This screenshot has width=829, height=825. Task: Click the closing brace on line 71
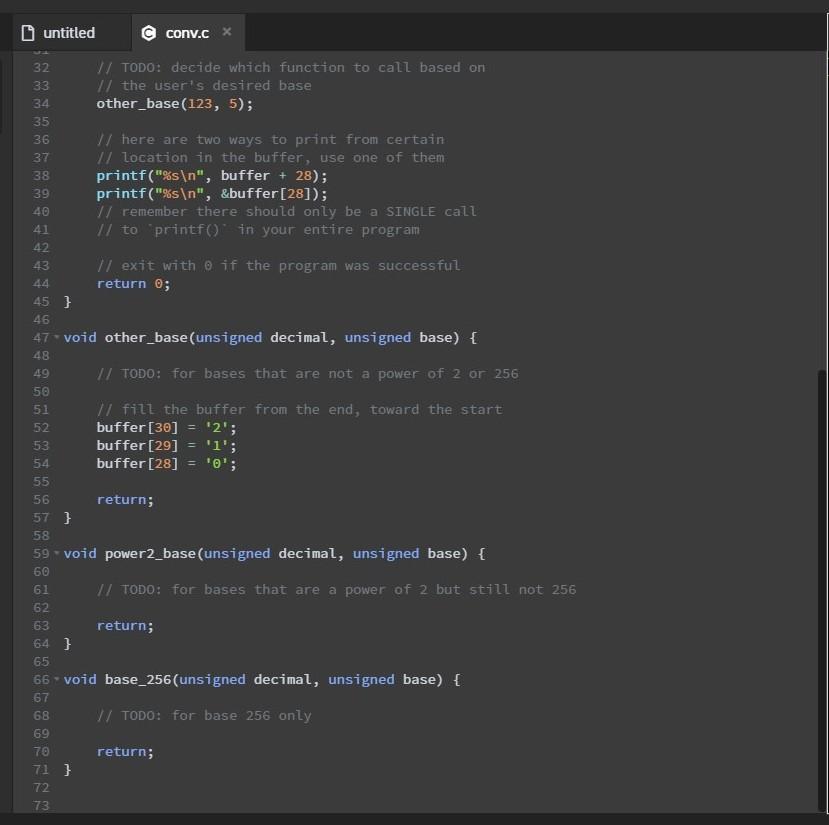tap(67, 769)
